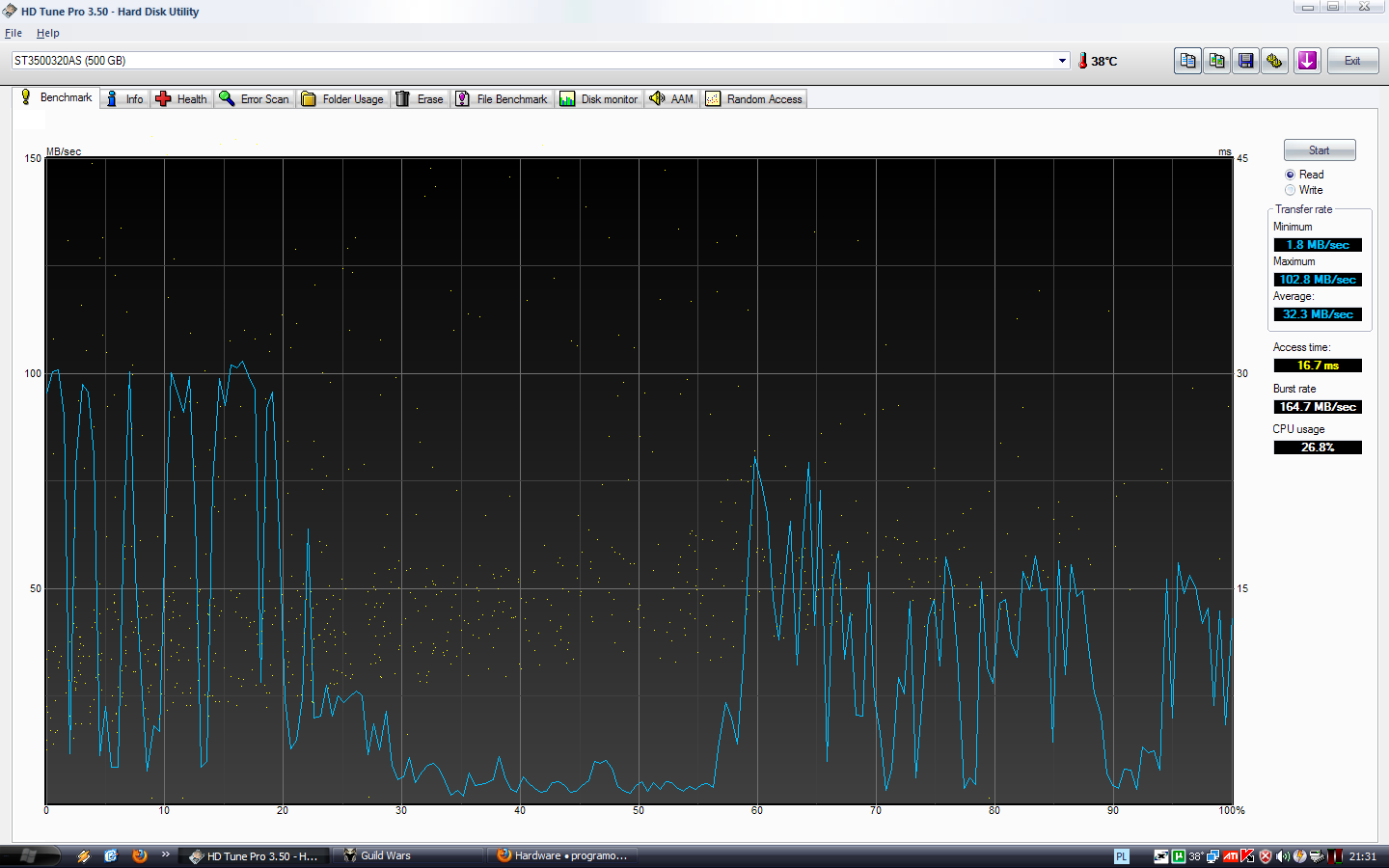This screenshot has width=1389, height=868.
Task: Open the ST3500320AS drive dropdown
Action: [x=1063, y=60]
